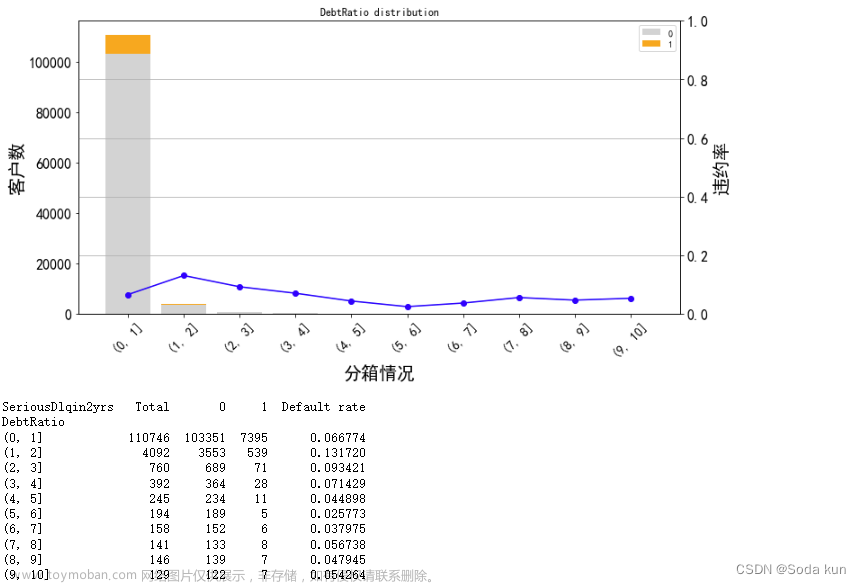Click the default count "7395"
This screenshot has height=584, width=861.
pyautogui.click(x=254, y=438)
